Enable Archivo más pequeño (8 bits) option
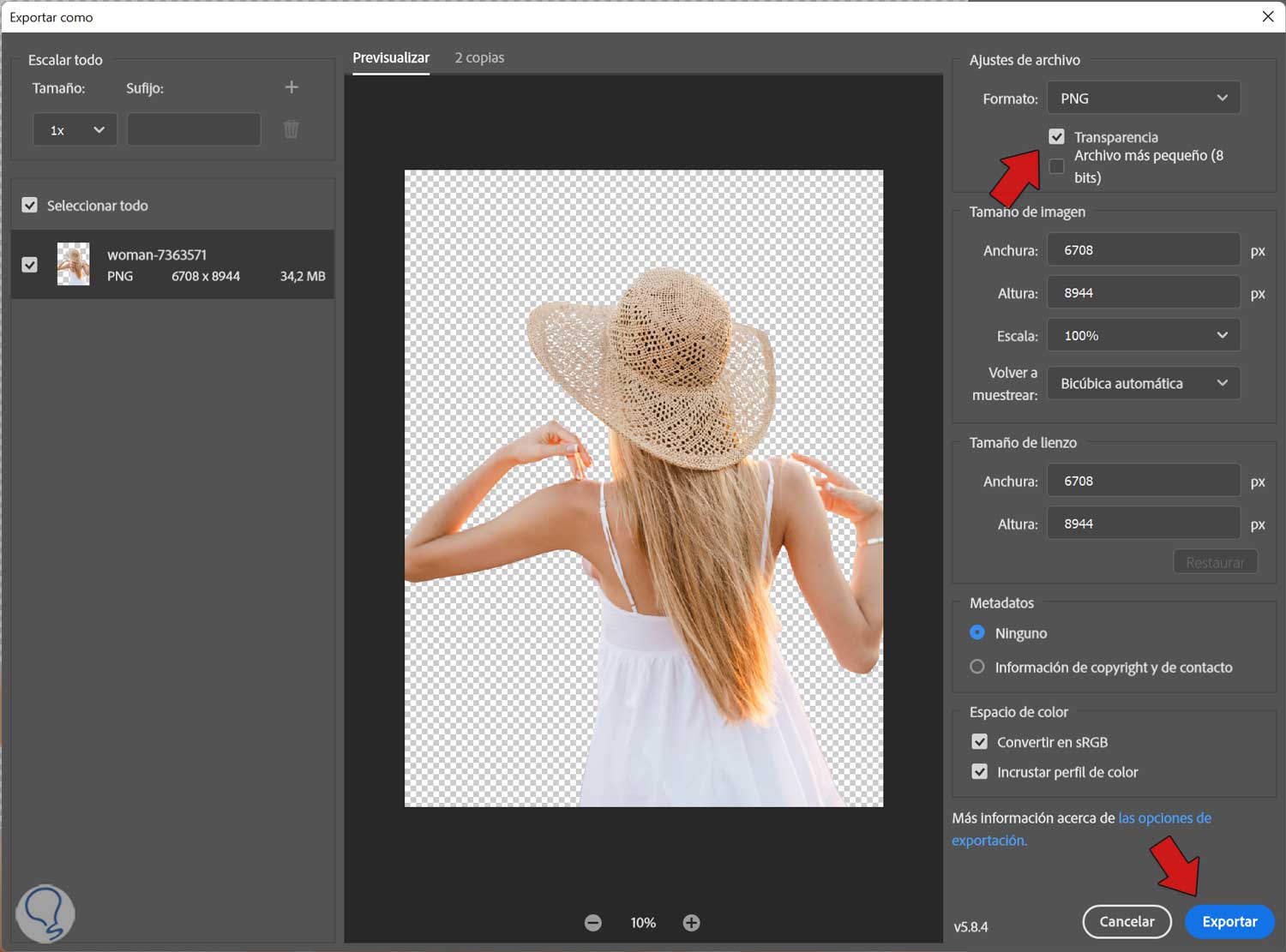This screenshot has height=952, width=1286. click(1056, 166)
